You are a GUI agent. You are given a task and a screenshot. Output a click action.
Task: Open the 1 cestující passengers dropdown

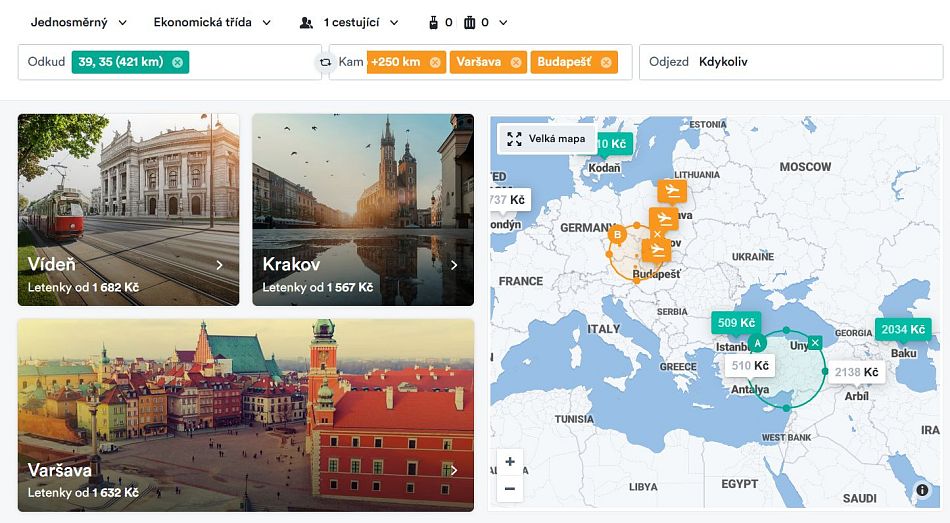point(349,22)
